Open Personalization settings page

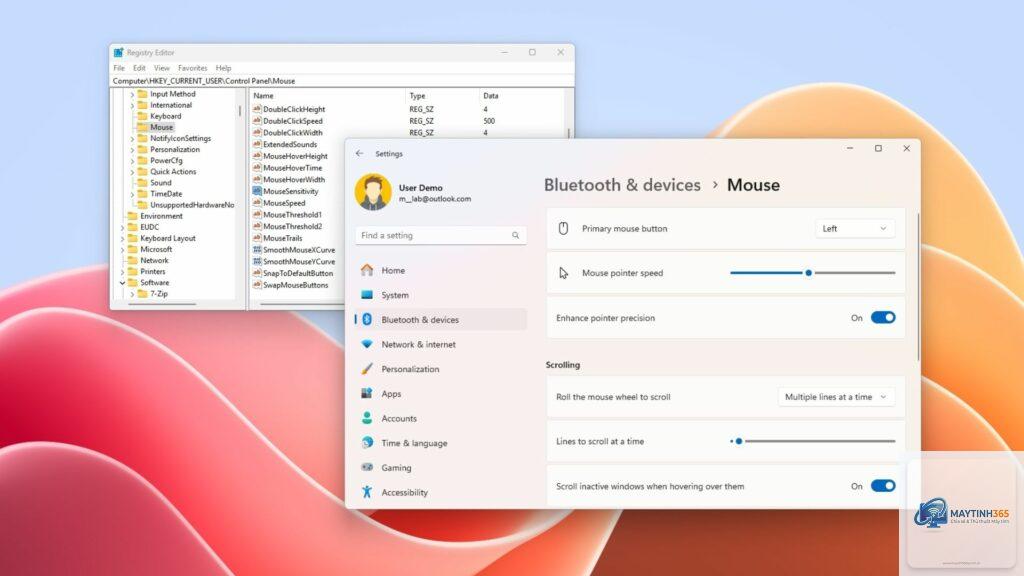(441, 369)
